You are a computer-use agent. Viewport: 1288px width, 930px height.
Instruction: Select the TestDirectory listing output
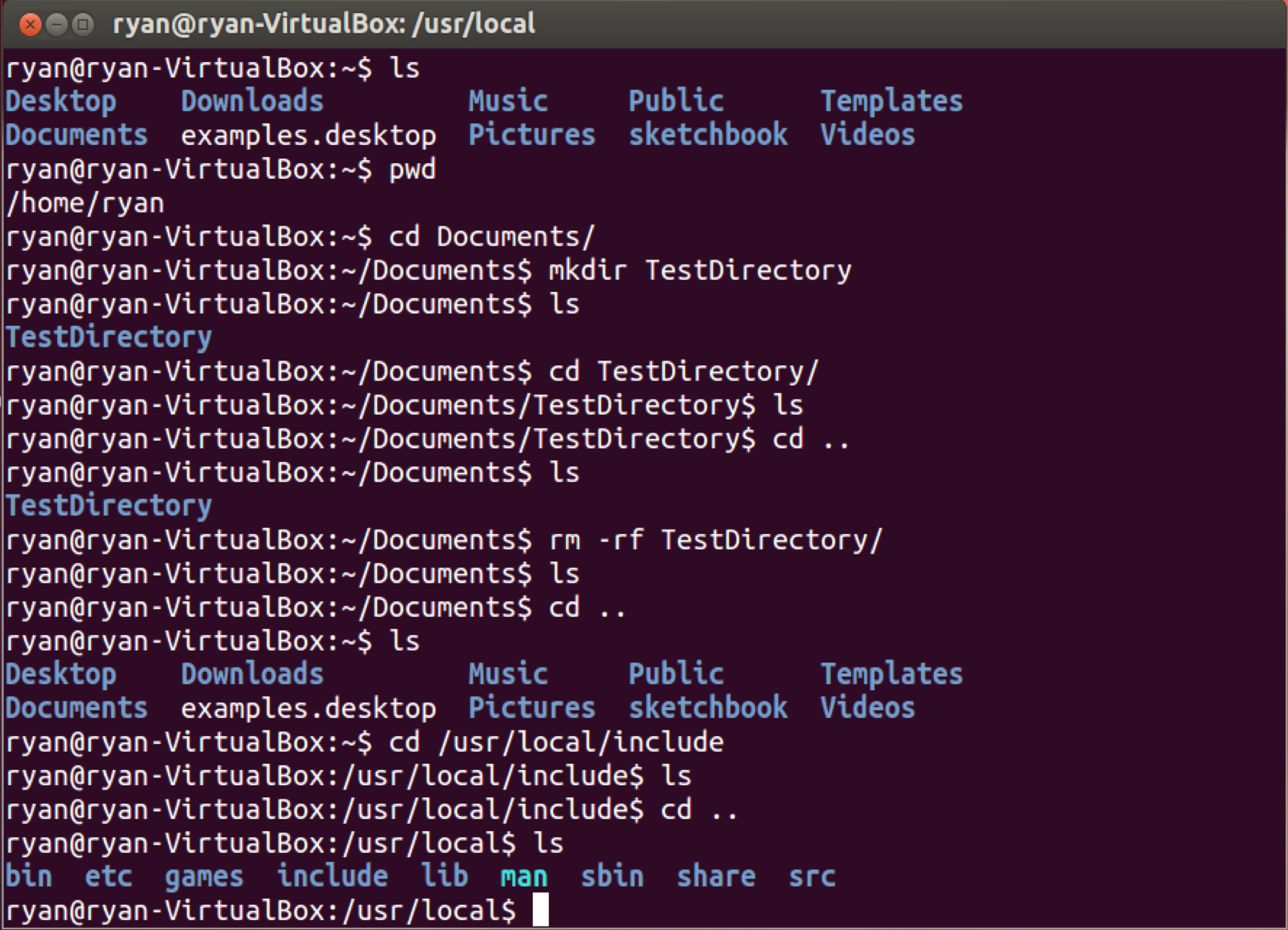click(108, 336)
